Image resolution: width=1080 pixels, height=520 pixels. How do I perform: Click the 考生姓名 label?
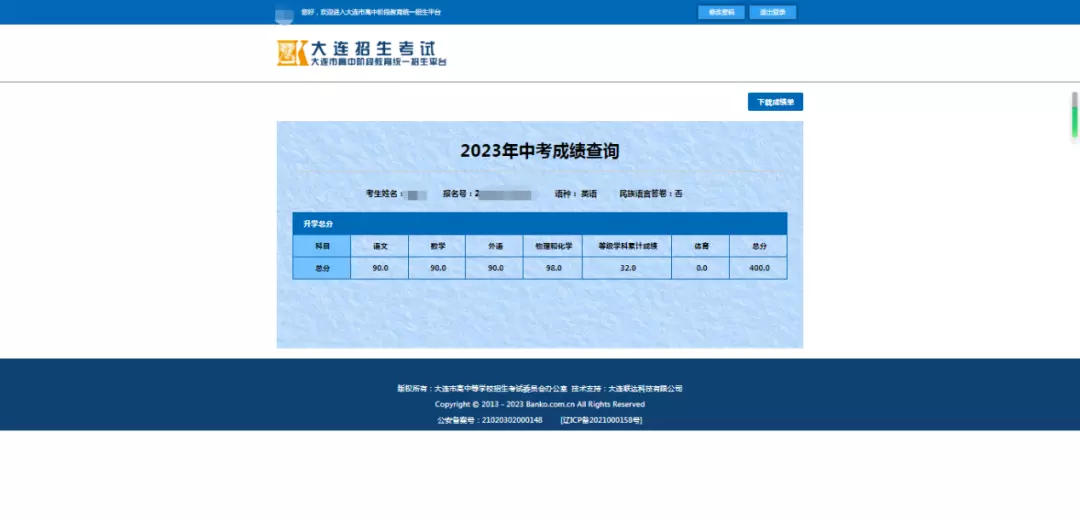click(384, 194)
